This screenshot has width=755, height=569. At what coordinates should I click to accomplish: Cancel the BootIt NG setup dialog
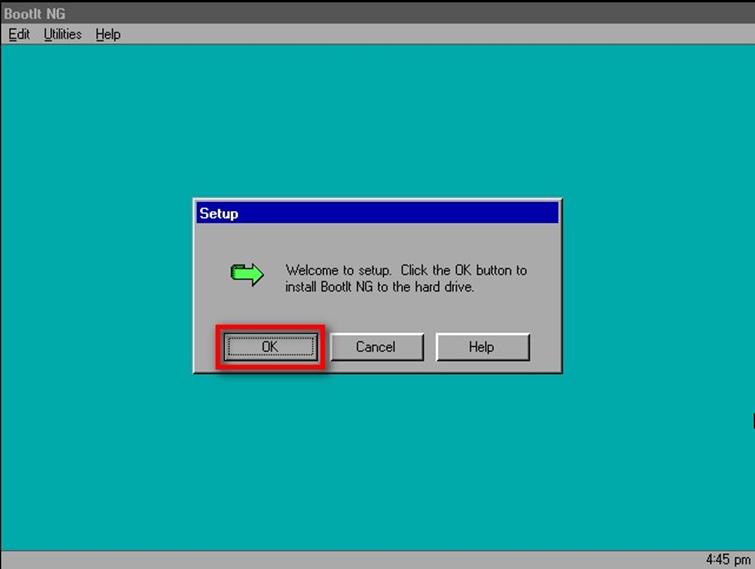click(377, 347)
